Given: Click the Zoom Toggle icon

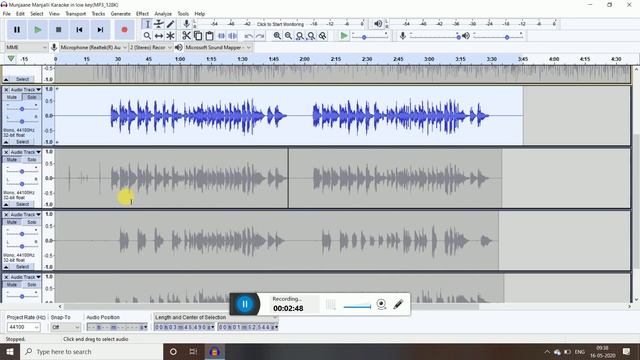Looking at the screenshot, I should (322, 36).
